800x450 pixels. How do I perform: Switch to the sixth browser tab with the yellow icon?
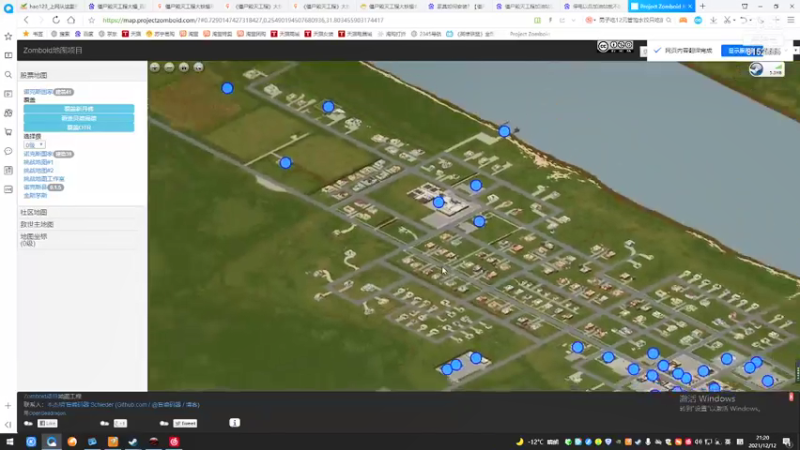coord(389,6)
